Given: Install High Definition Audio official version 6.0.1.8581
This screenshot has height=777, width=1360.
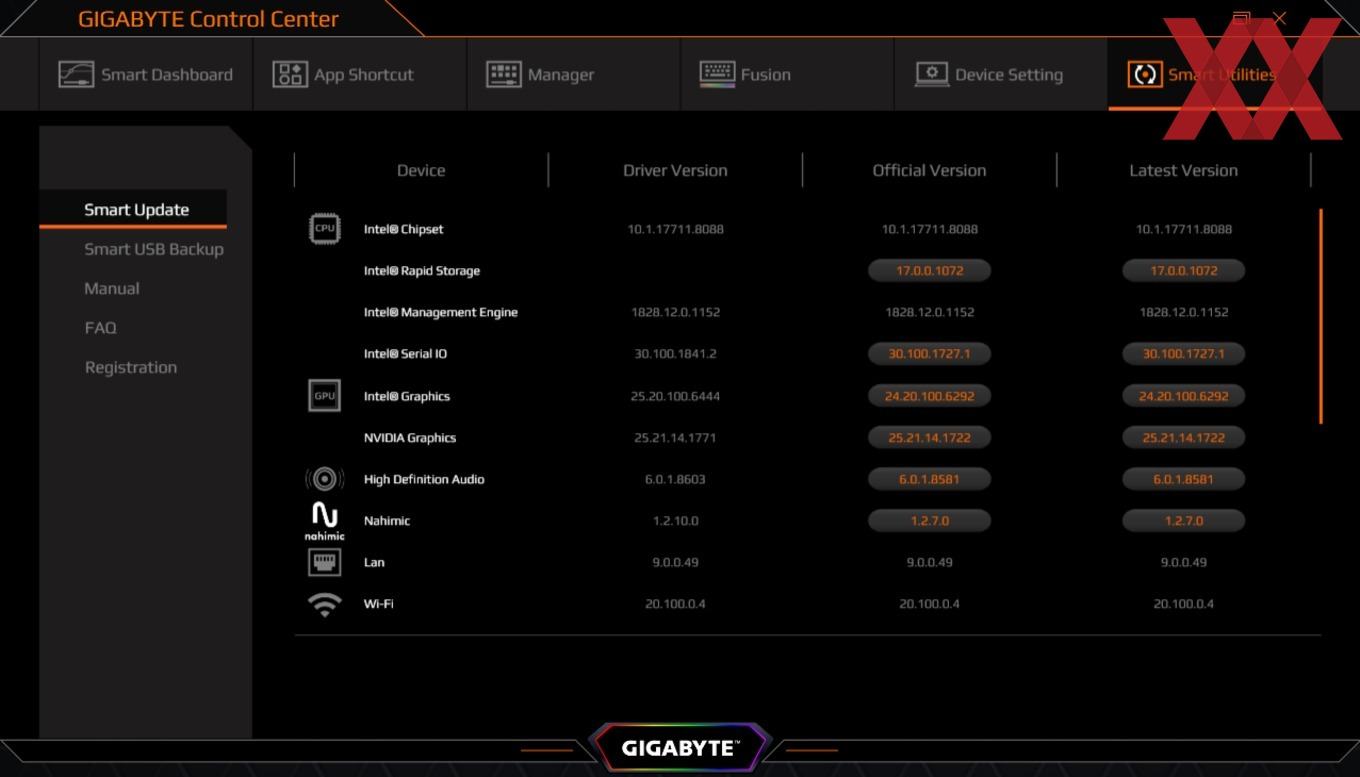Looking at the screenshot, I should [x=929, y=479].
